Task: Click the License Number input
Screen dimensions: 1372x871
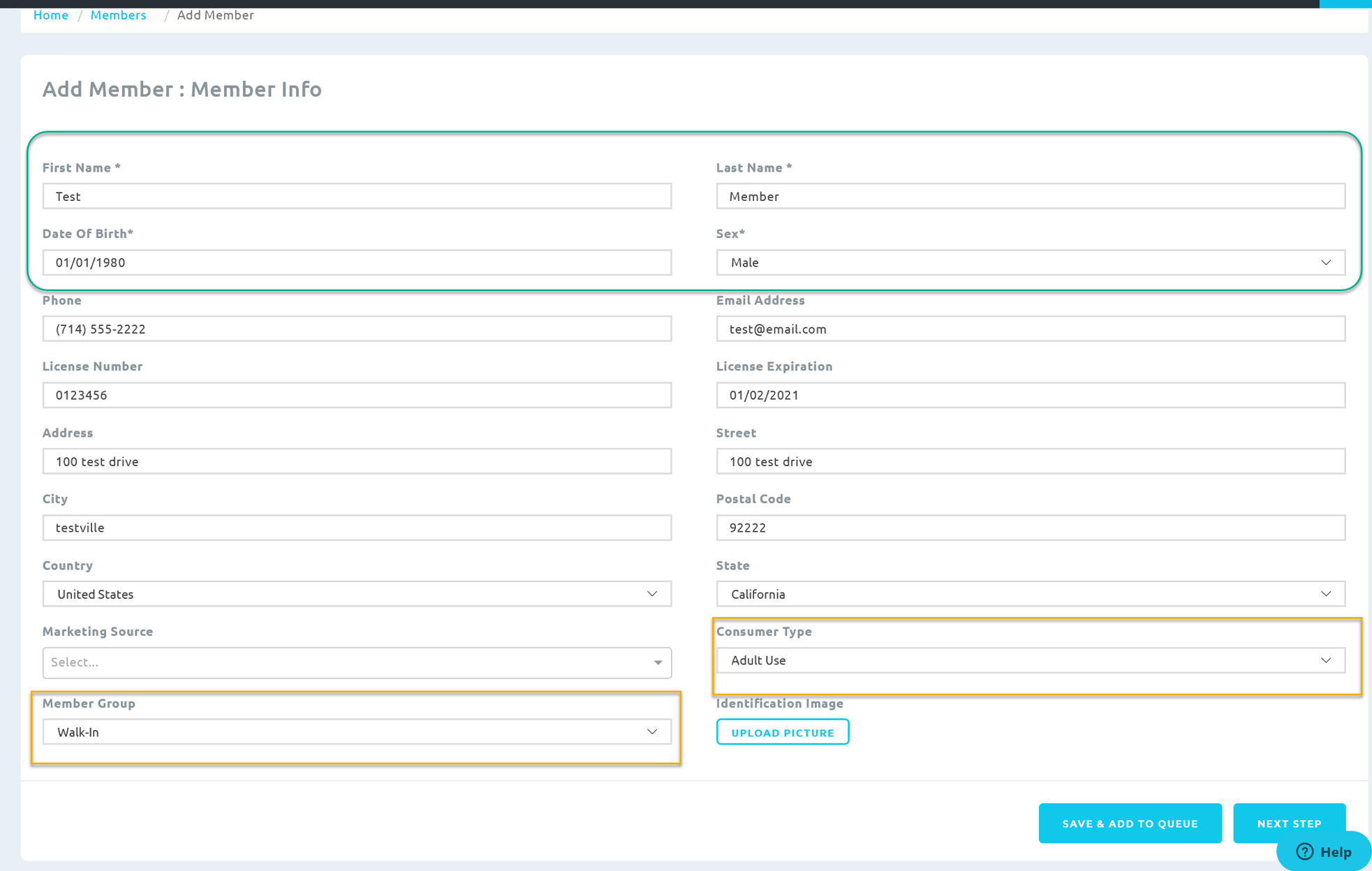Action: (357, 395)
